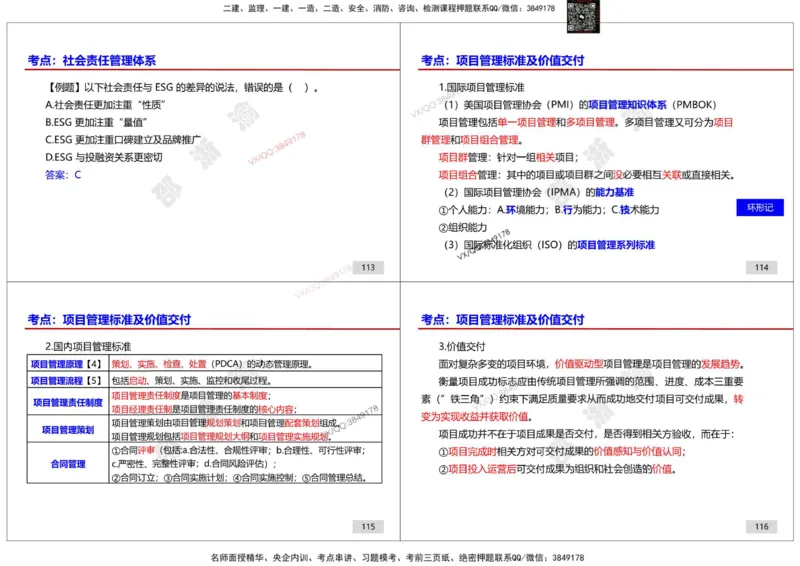Viewport: 800px width, 566px height.
Task: Click the line mentioning 项目管理规划大纲
Action: click(221, 436)
